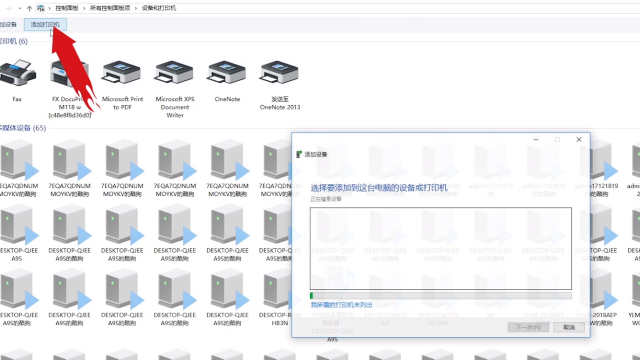The image size is (640, 360).
Task: Click the forward navigation arrow
Action: click(x=9, y=8)
